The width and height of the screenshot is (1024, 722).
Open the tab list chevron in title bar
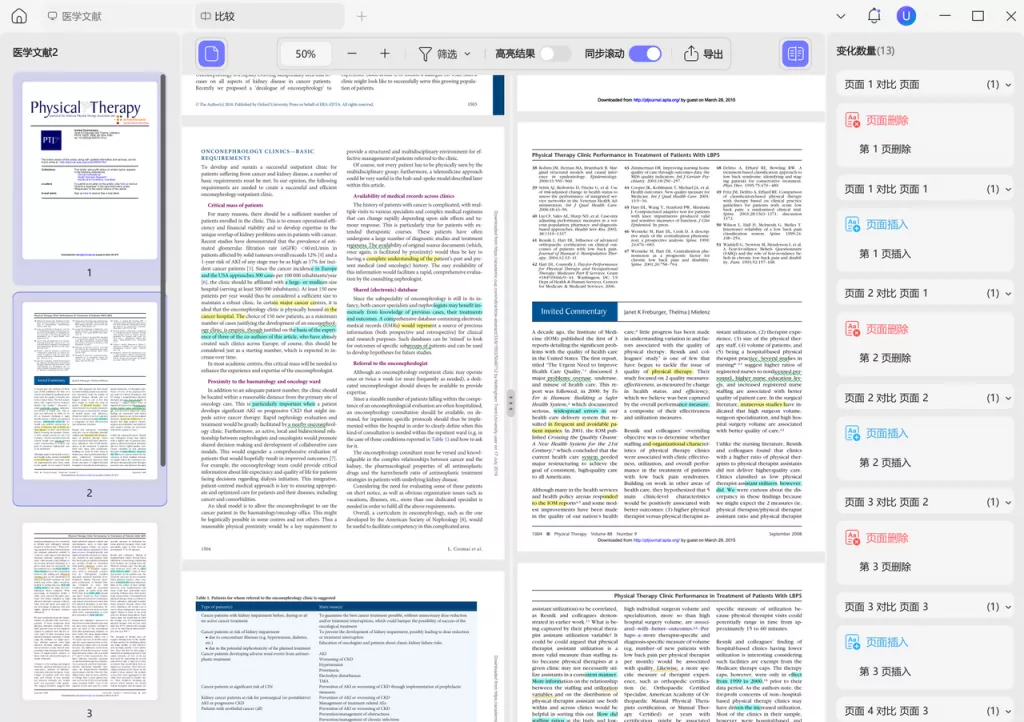click(x=840, y=16)
